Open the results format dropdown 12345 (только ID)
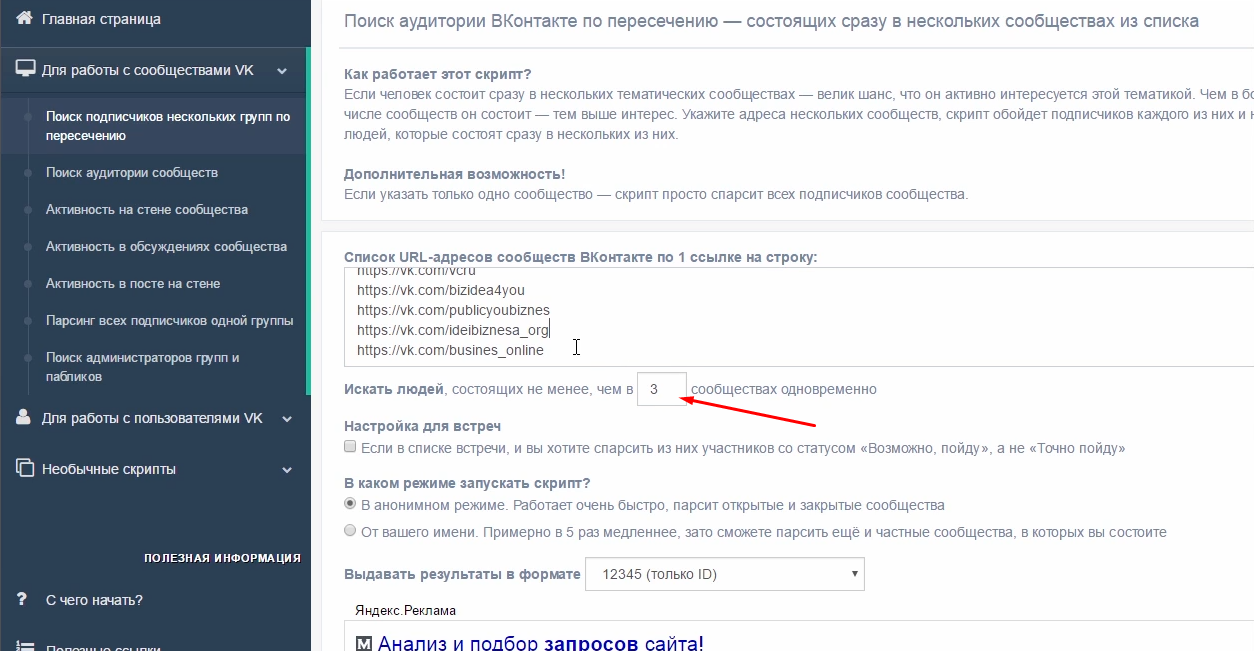 (725, 574)
